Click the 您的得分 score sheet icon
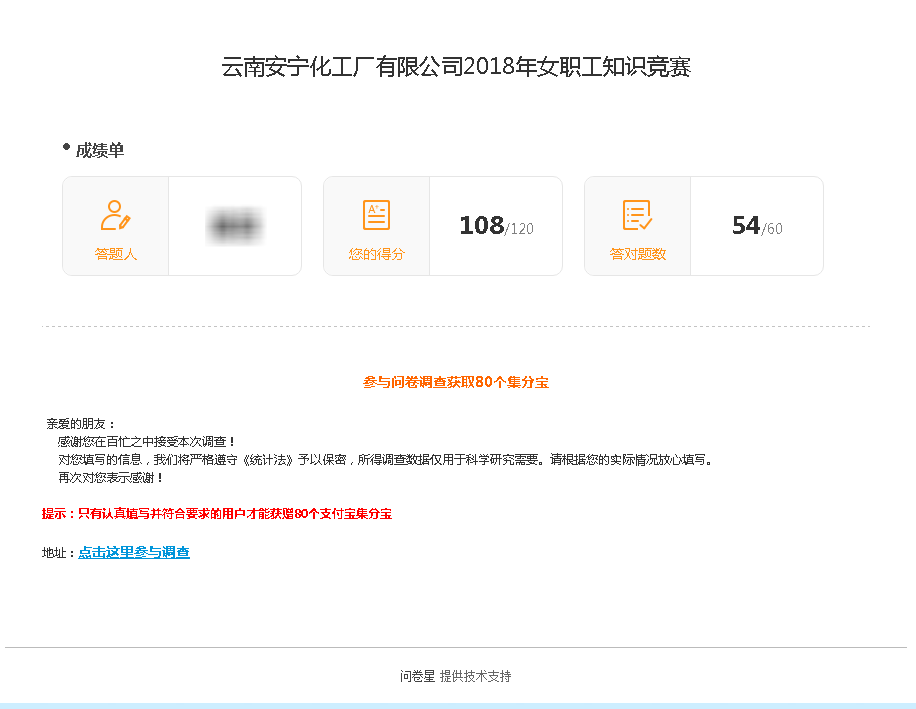 376,215
